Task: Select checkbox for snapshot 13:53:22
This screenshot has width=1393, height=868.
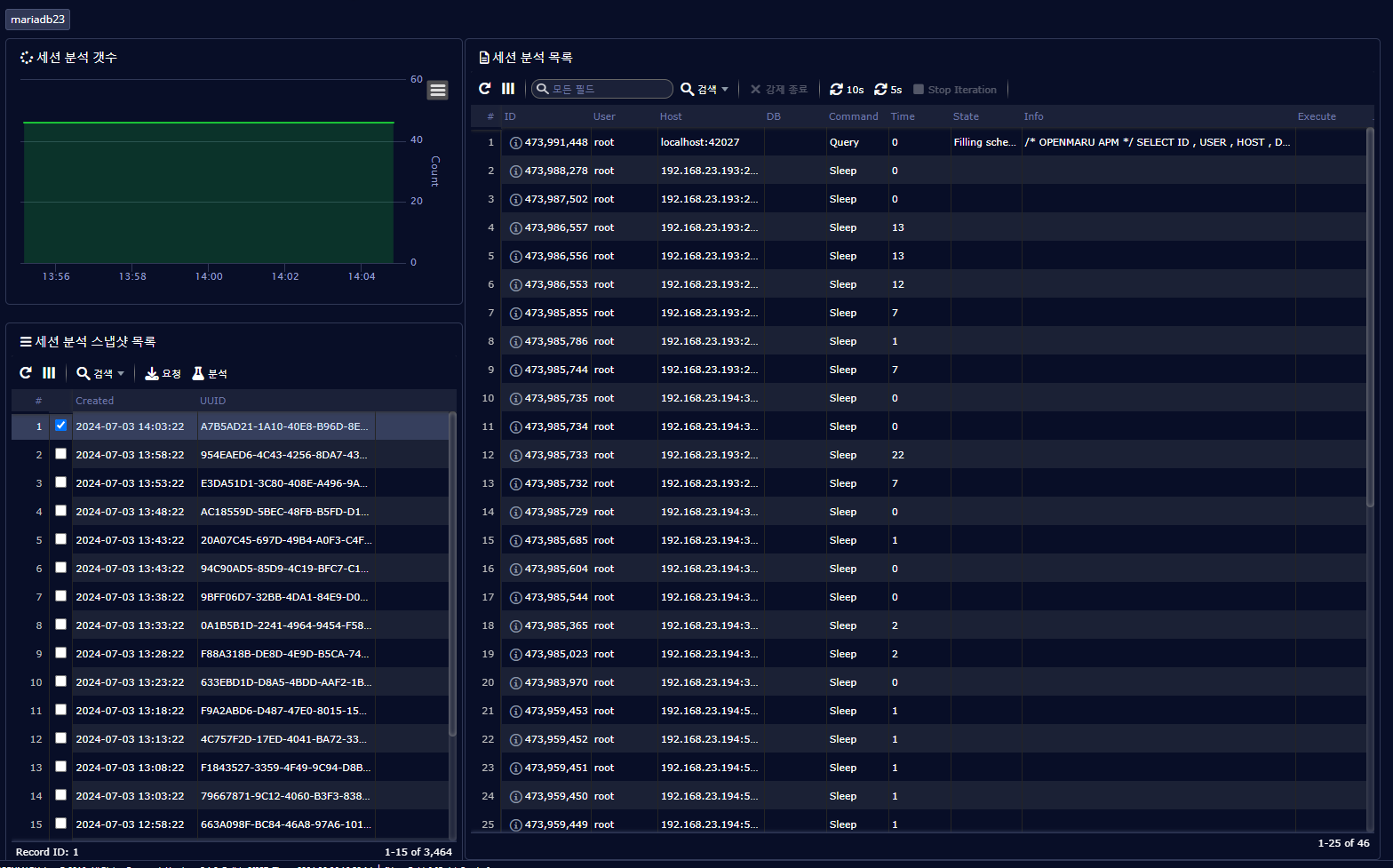Action: click(60, 482)
